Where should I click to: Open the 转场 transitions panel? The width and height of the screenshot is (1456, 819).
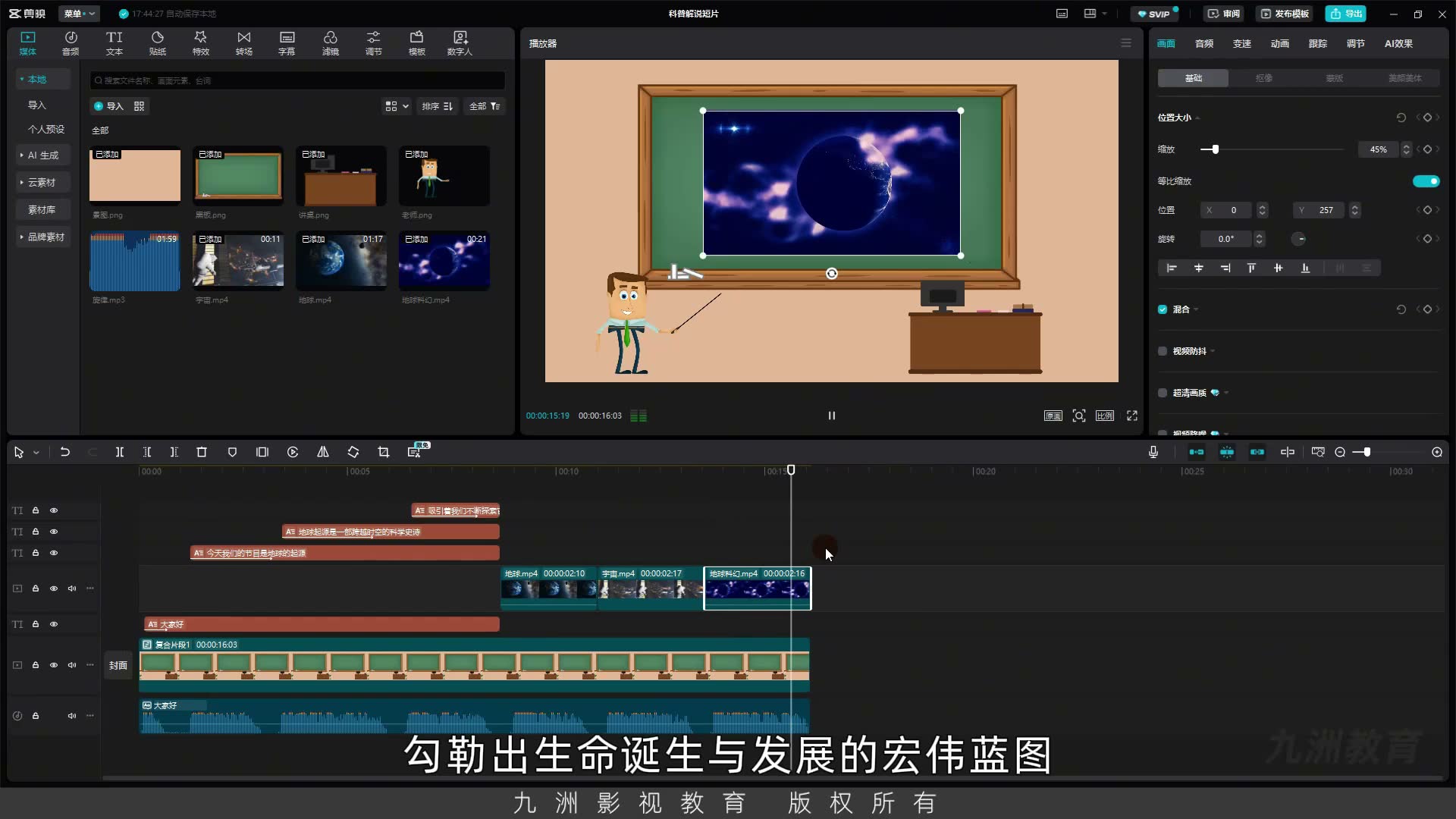243,43
